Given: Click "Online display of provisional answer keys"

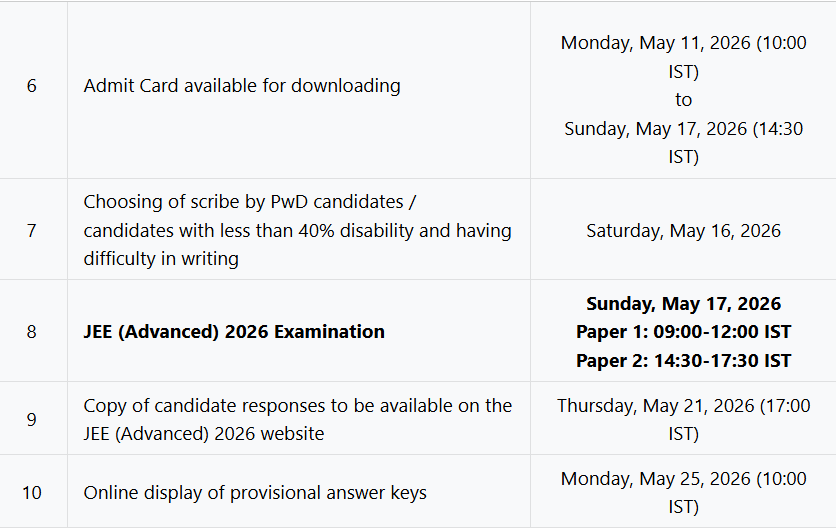Looking at the screenshot, I should coord(255,493).
